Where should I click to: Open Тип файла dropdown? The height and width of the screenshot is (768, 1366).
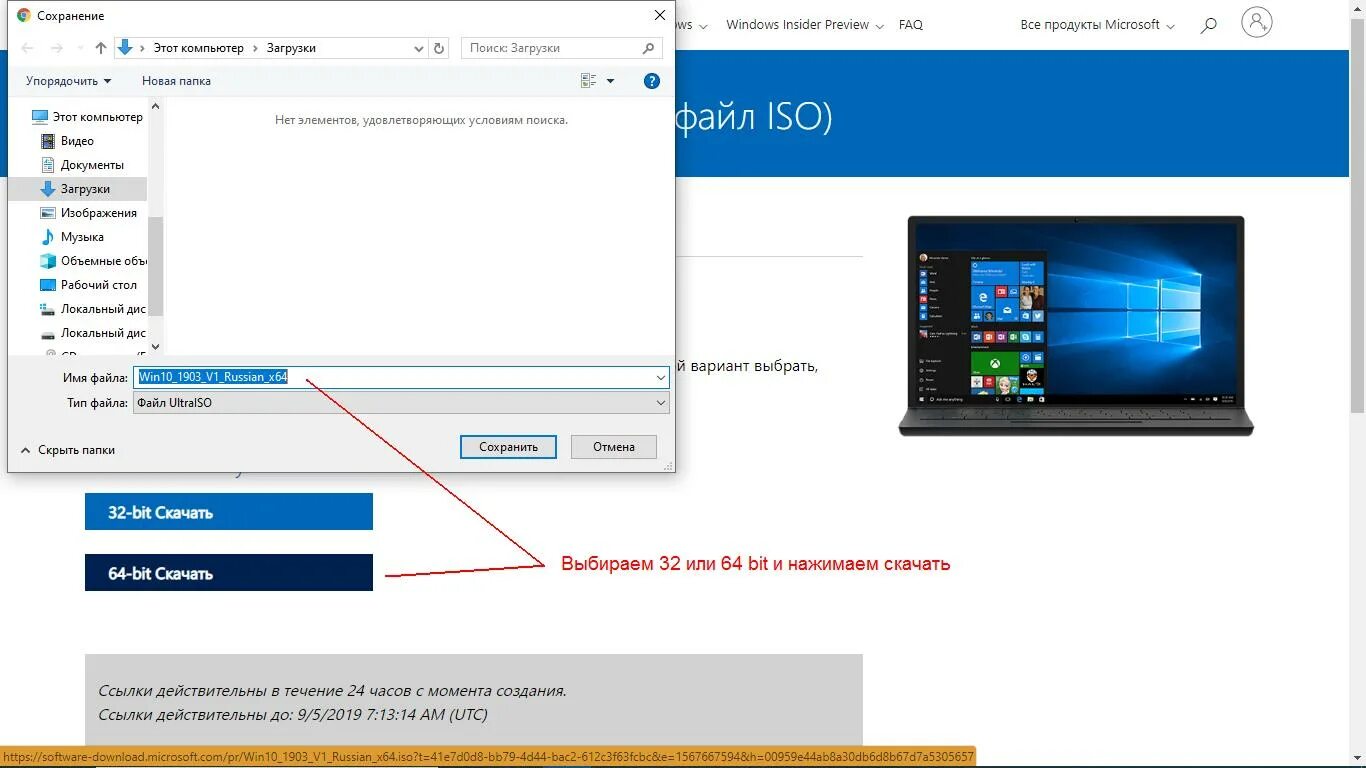[x=401, y=403]
